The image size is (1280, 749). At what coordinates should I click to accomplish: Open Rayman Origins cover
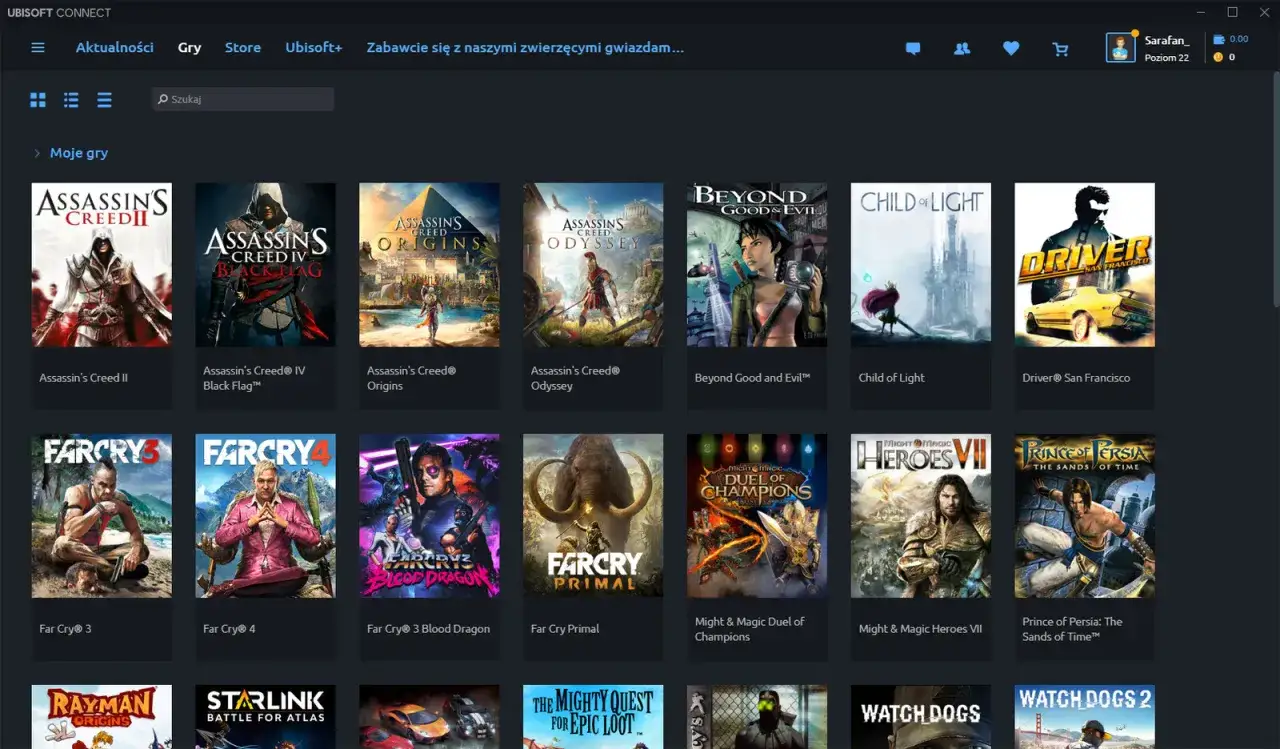pyautogui.click(x=102, y=717)
